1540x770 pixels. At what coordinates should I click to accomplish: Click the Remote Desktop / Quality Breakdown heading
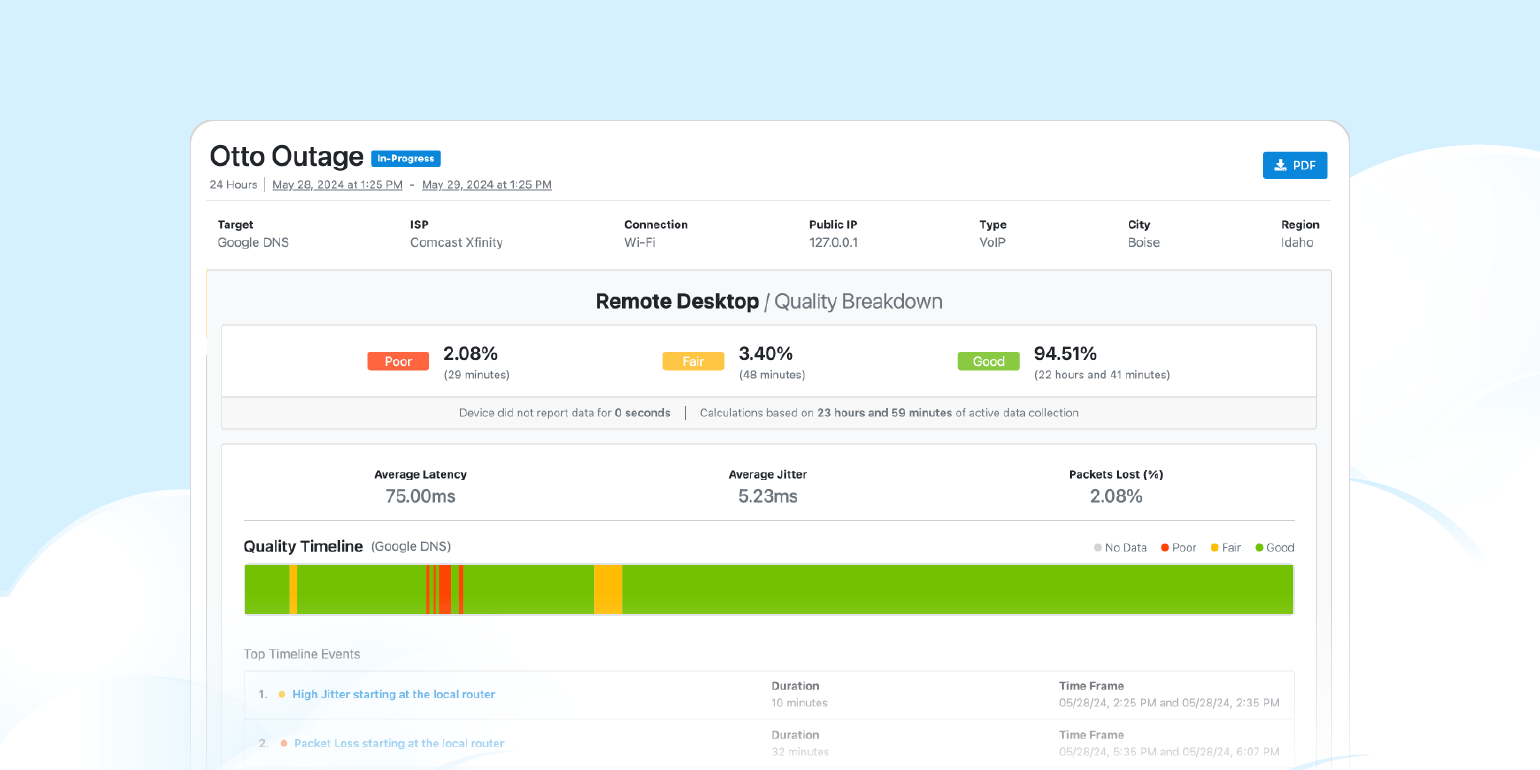tap(769, 301)
